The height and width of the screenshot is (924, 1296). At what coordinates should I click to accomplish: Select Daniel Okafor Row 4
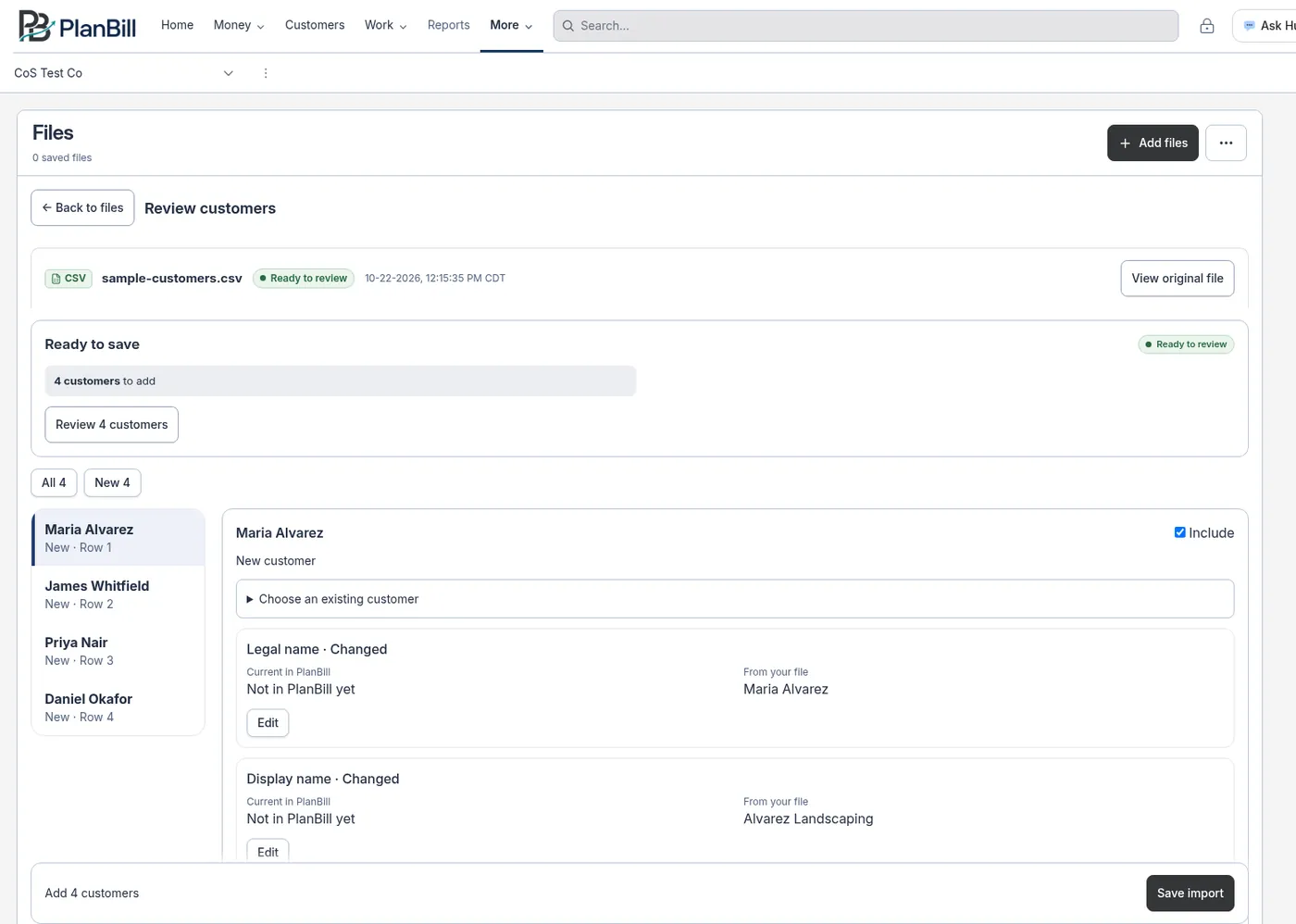coord(118,707)
